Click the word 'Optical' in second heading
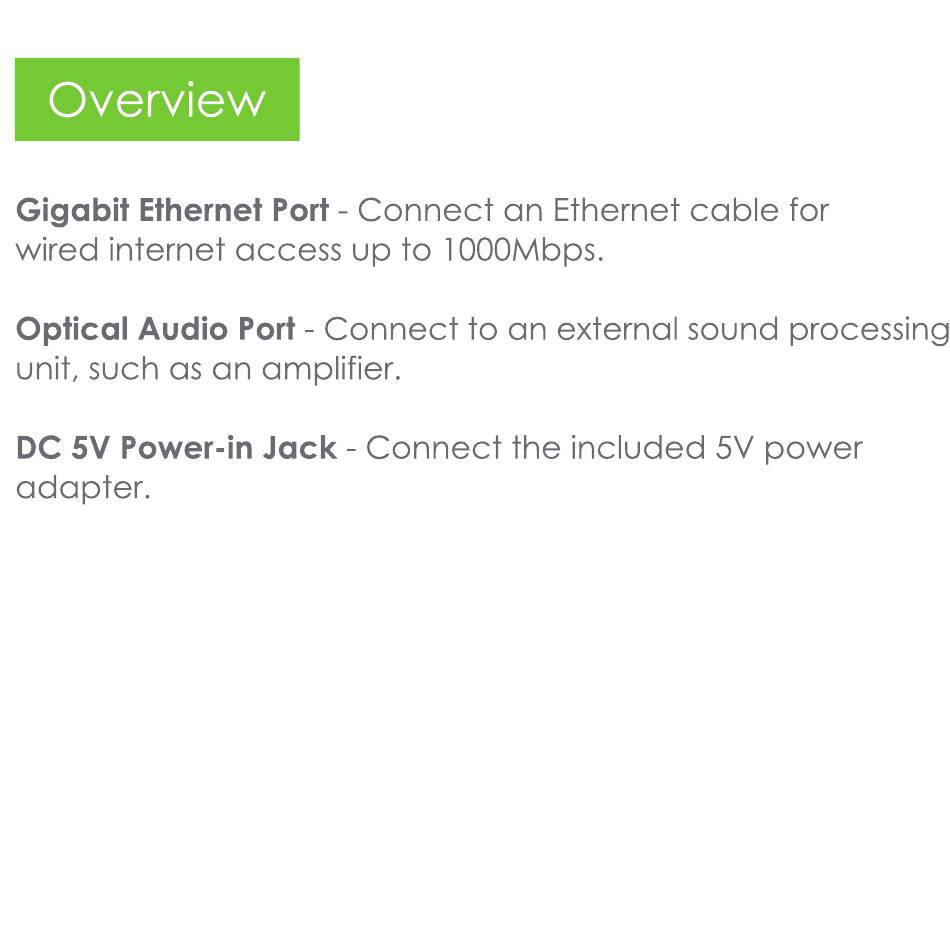950x951 pixels. pos(72,331)
